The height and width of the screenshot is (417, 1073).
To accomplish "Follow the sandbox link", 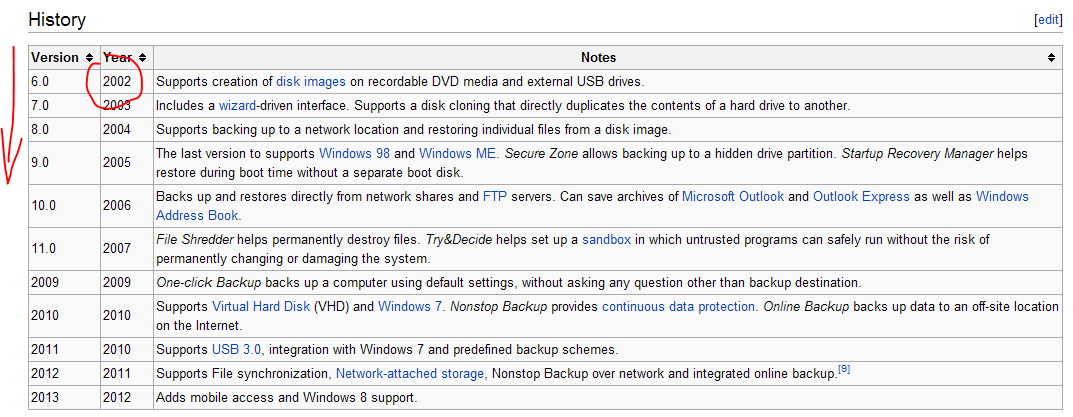I will (x=607, y=240).
